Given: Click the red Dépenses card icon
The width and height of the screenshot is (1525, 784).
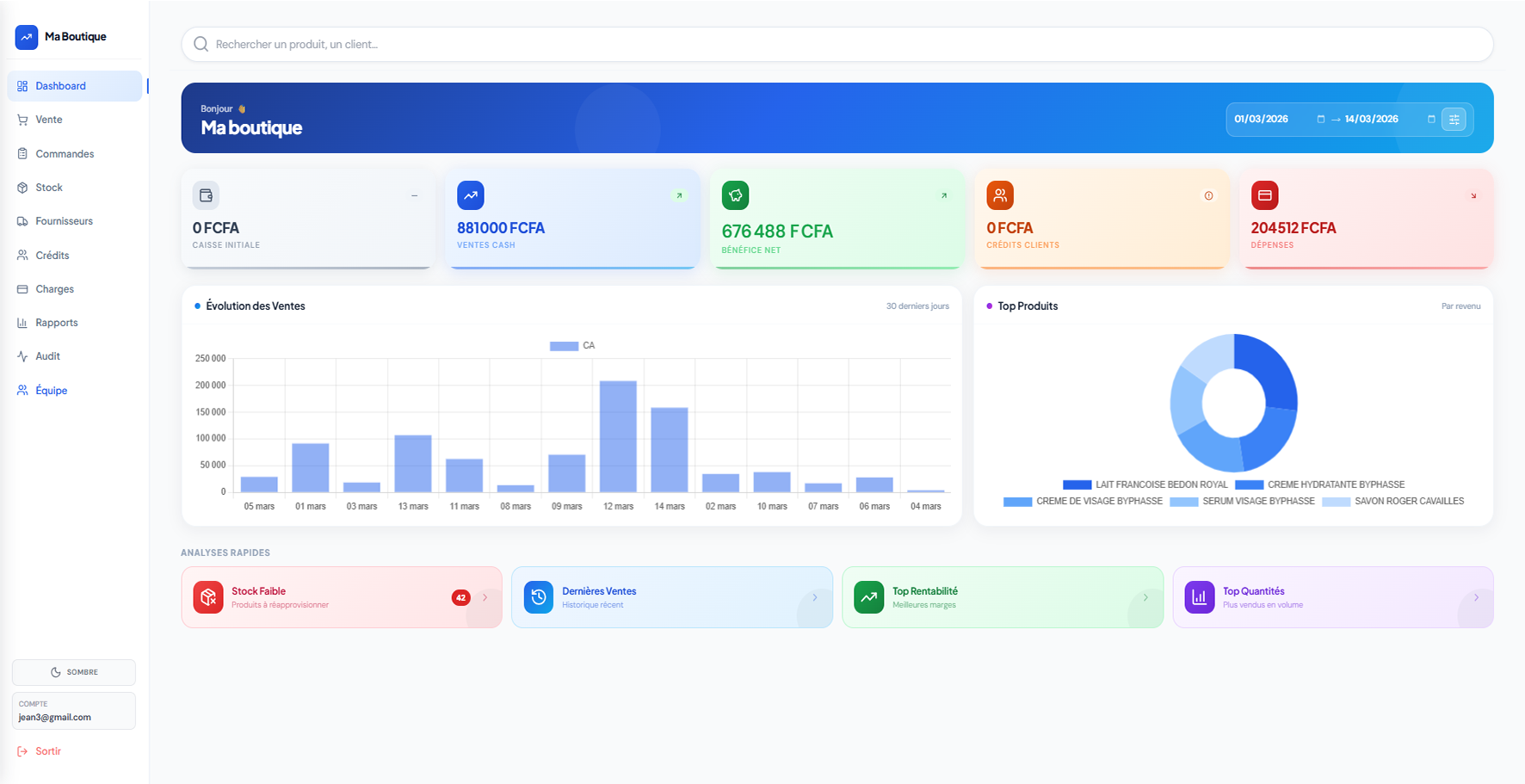Looking at the screenshot, I should pyautogui.click(x=1264, y=195).
